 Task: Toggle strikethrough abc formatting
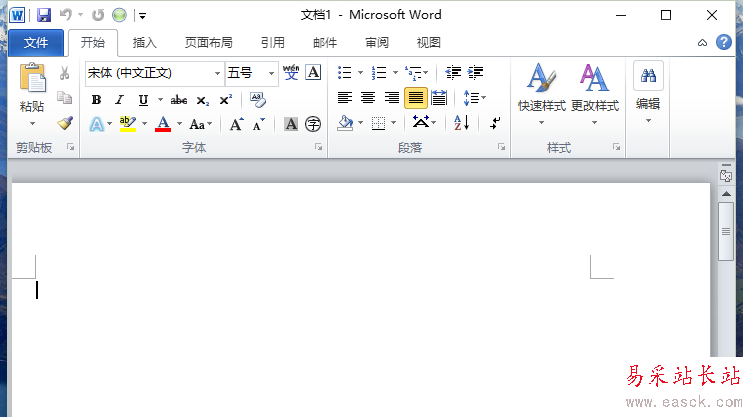[179, 100]
